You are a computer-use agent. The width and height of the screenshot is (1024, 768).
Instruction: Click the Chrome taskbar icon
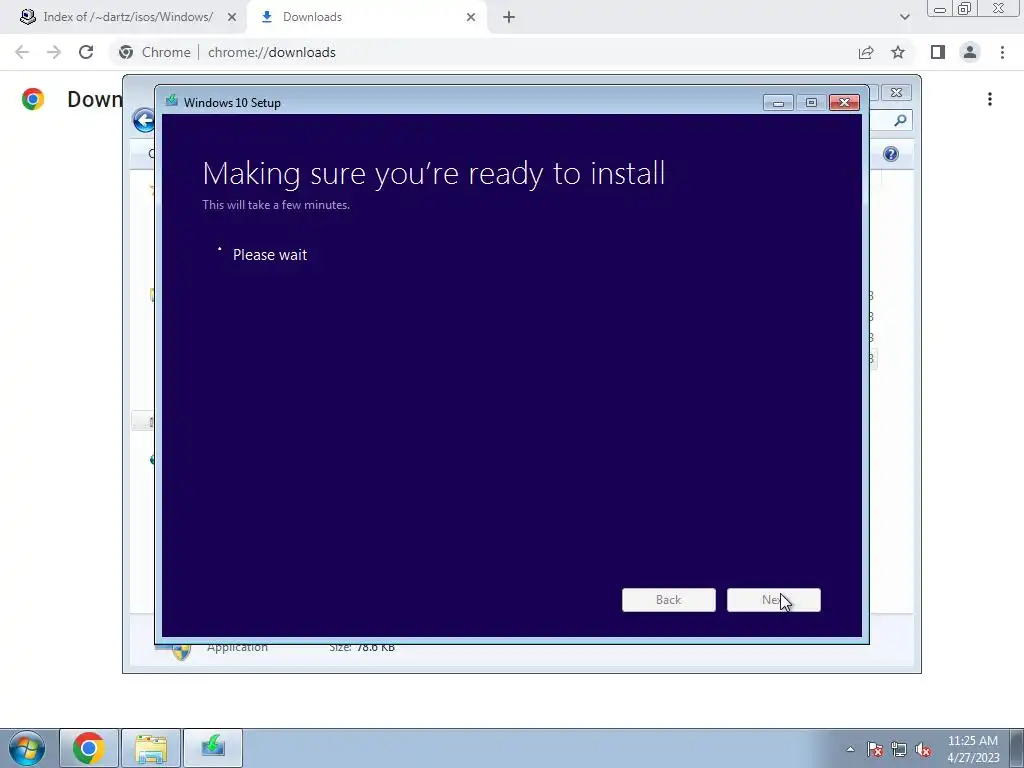click(89, 748)
